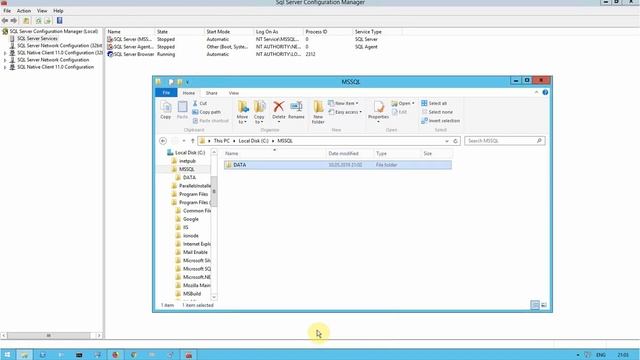This screenshot has height=360, width=640.
Task: Open Properties from the ribbon
Action: [378, 111]
